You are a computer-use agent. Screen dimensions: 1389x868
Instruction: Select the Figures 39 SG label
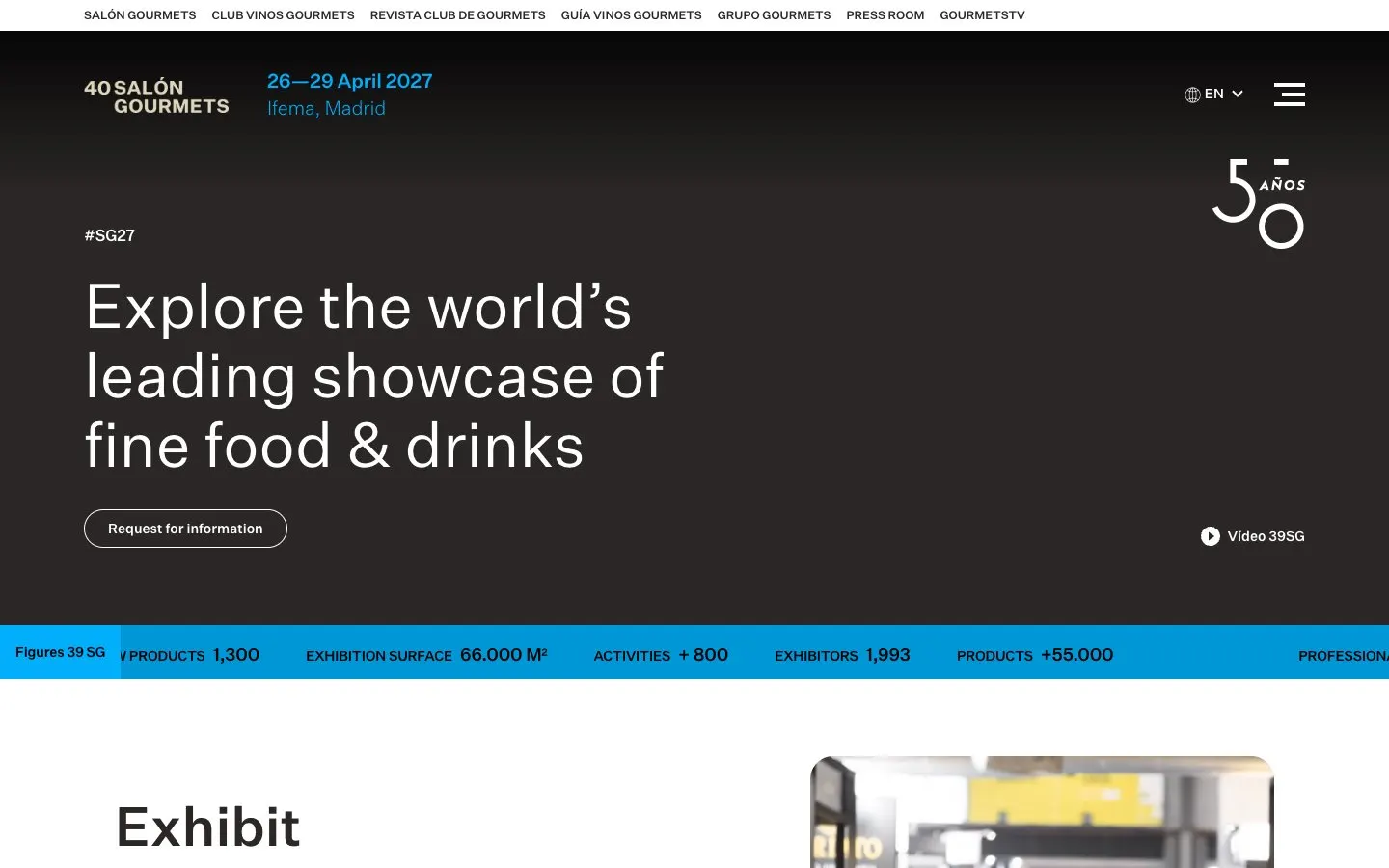60,652
